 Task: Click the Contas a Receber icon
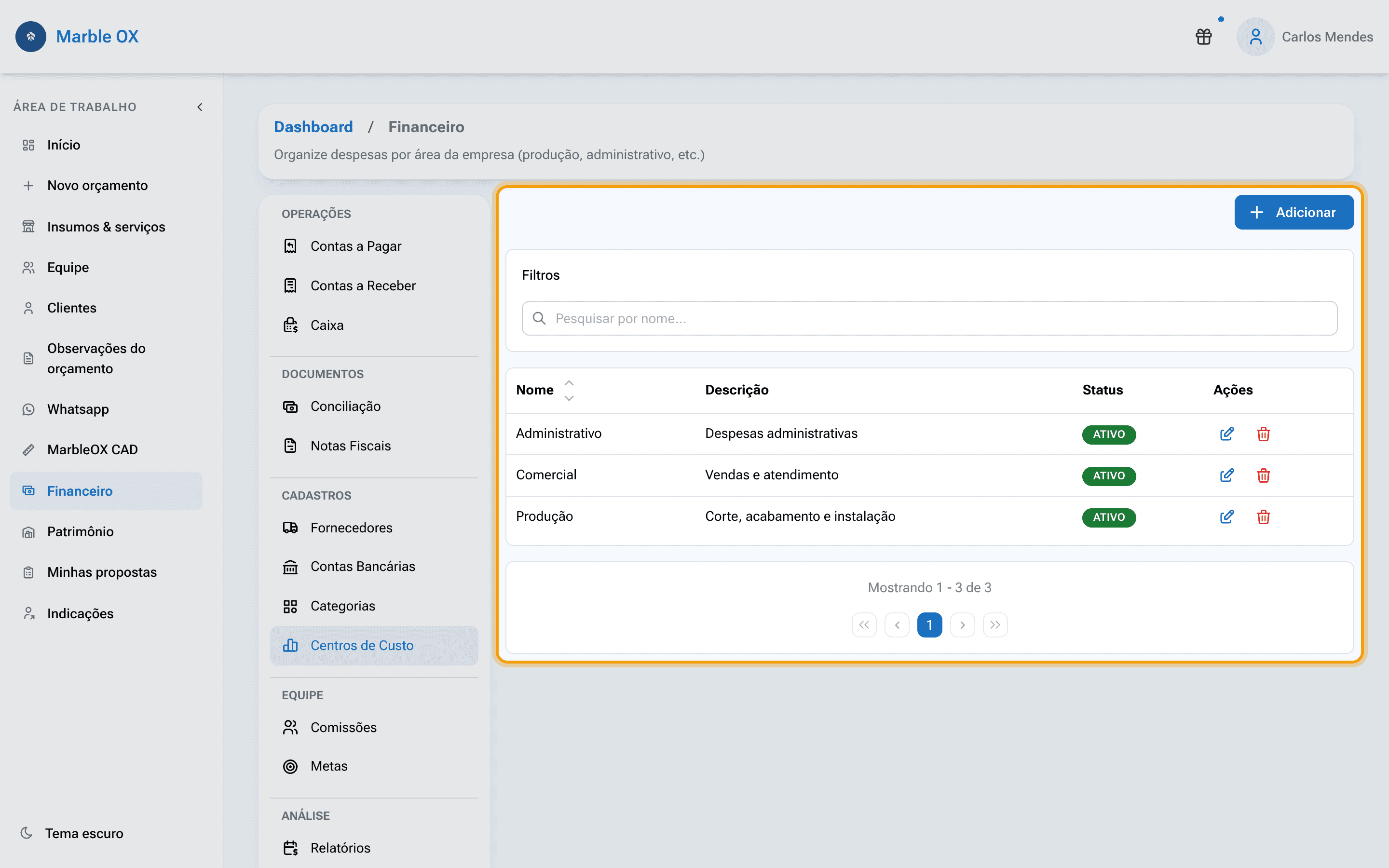[290, 286]
